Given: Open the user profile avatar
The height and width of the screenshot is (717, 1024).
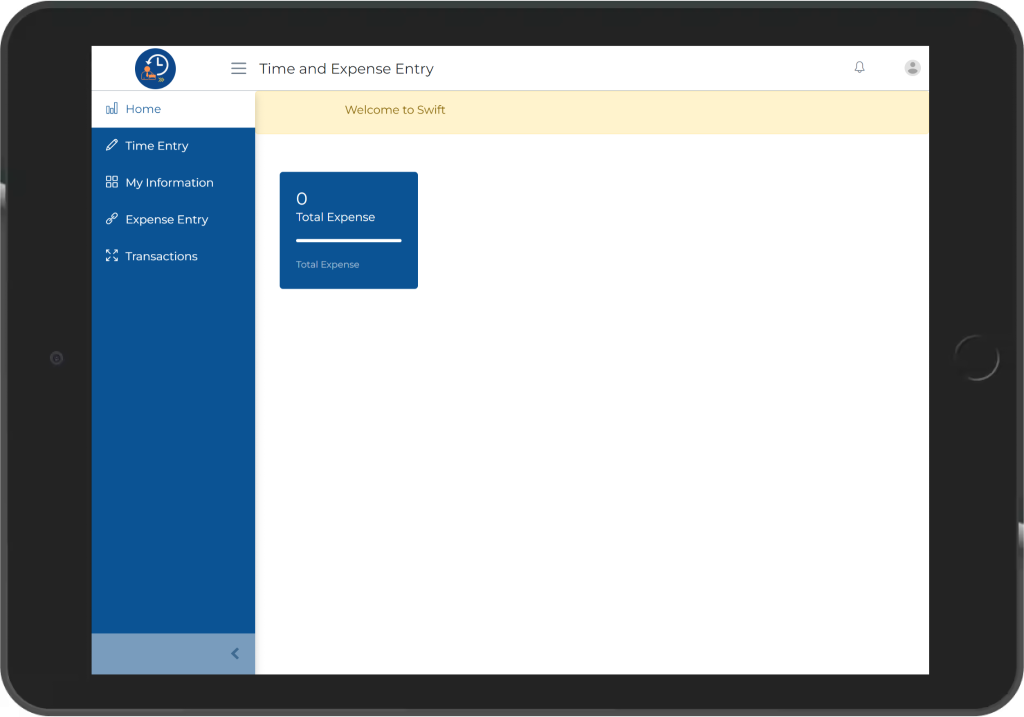Looking at the screenshot, I should tap(912, 67).
